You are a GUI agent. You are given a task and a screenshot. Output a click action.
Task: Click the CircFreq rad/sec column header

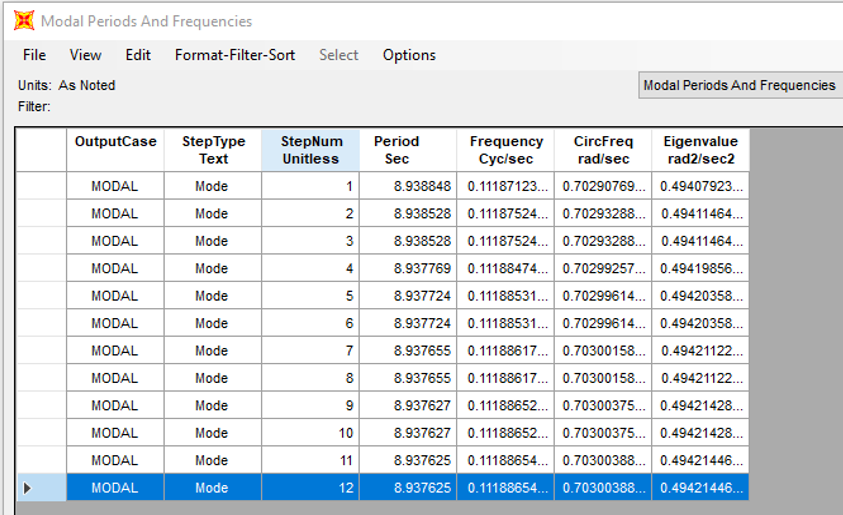point(603,150)
